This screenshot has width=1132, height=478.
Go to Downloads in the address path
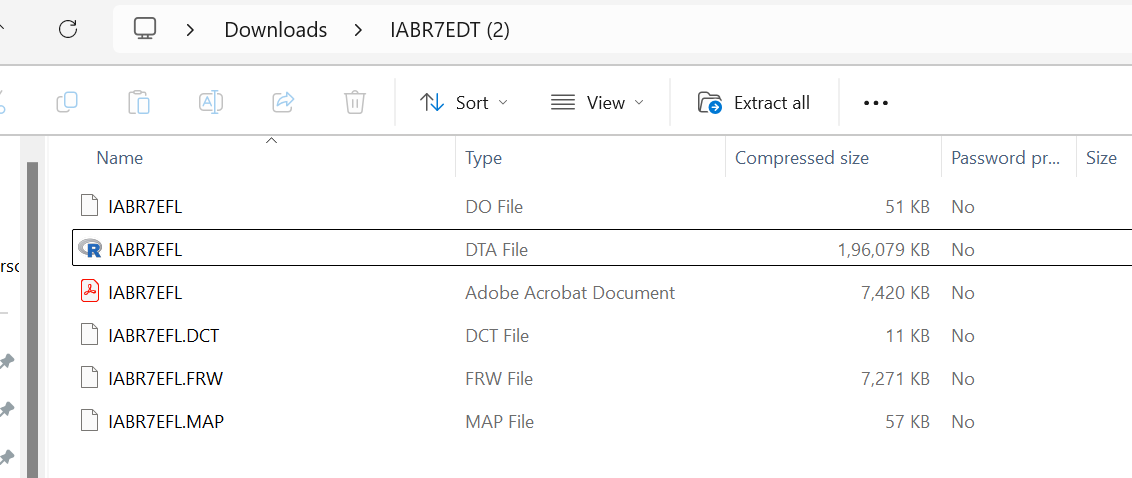coord(275,29)
